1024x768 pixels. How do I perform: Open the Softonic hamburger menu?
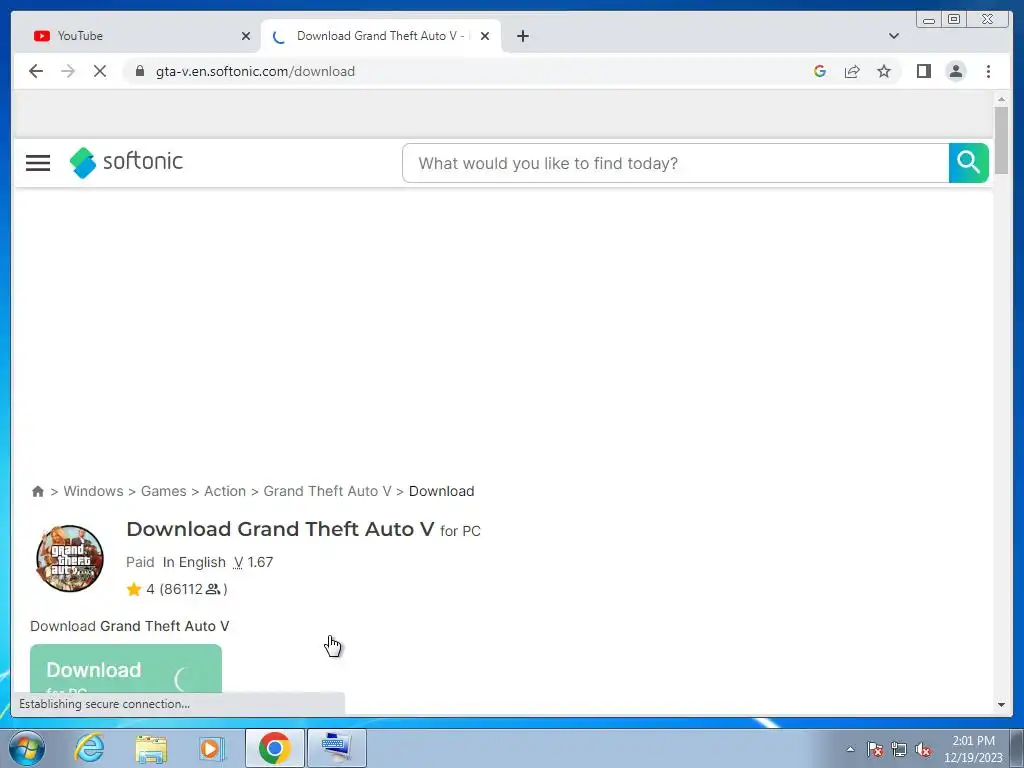38,163
